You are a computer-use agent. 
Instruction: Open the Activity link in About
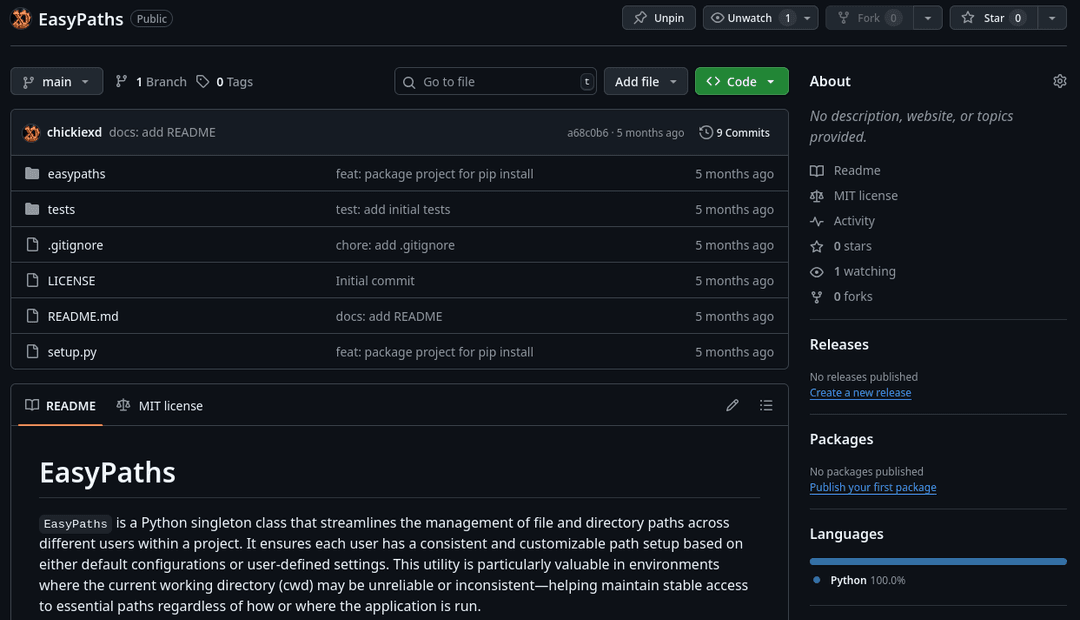pos(854,221)
